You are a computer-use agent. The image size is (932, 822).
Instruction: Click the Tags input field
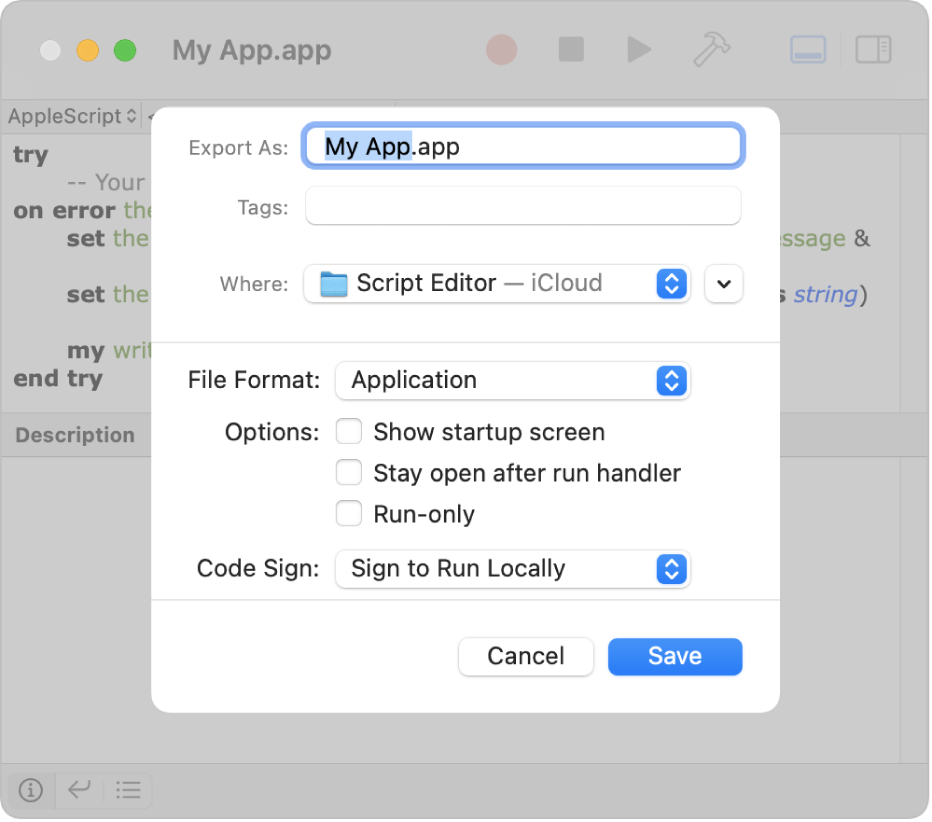[523, 206]
